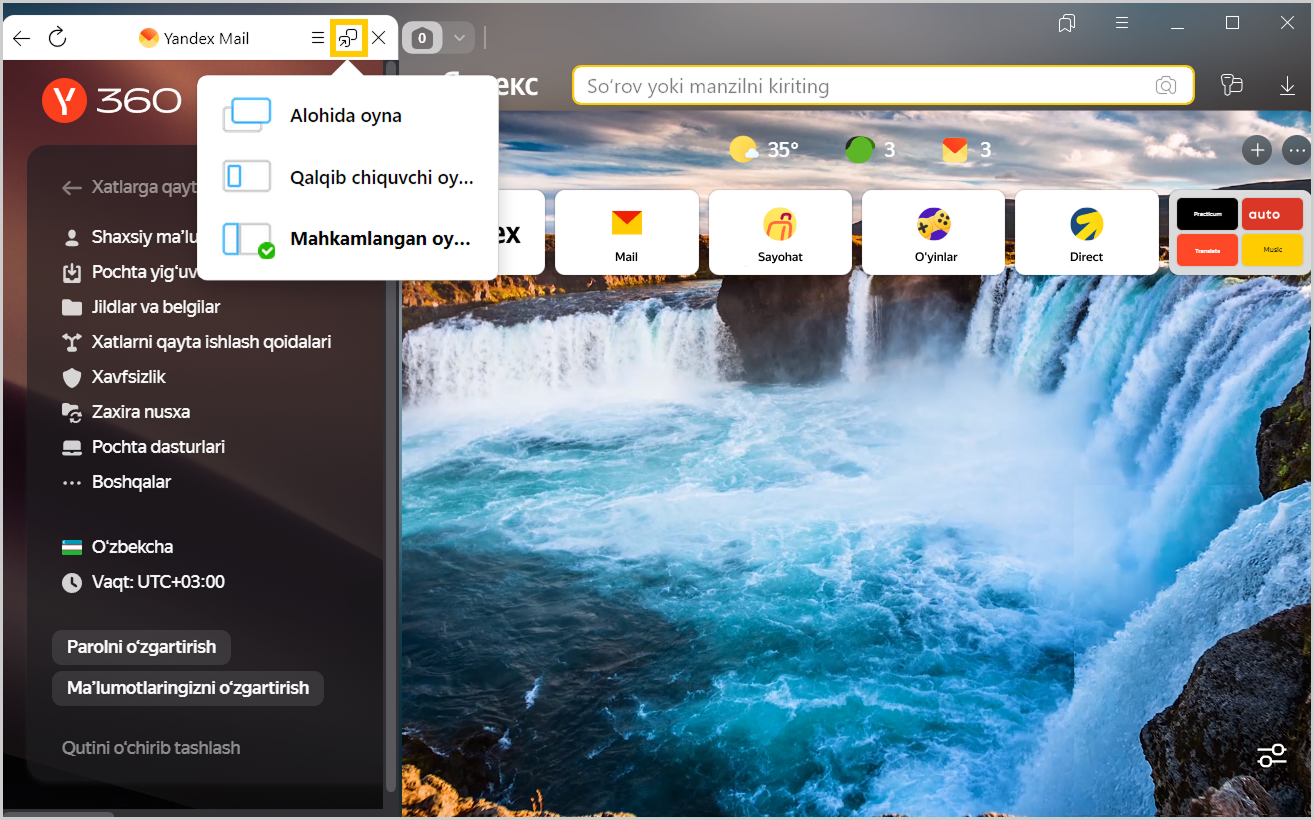This screenshot has height=820, width=1314.
Task: Expand the tab counter dropdown arrow
Action: pos(459,38)
